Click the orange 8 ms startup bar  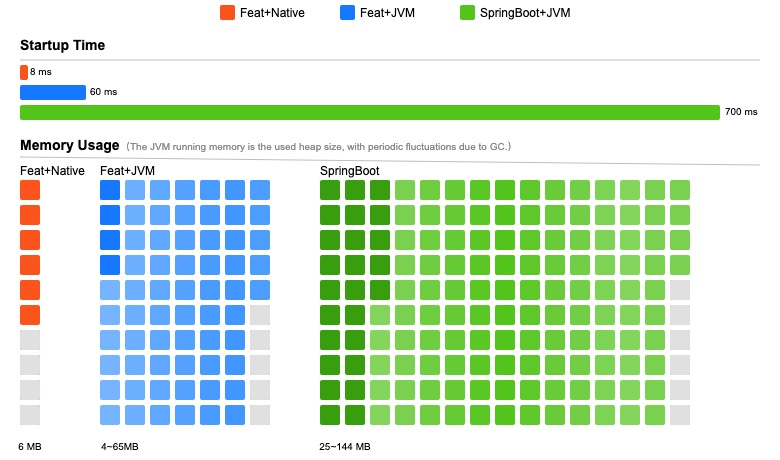24,72
